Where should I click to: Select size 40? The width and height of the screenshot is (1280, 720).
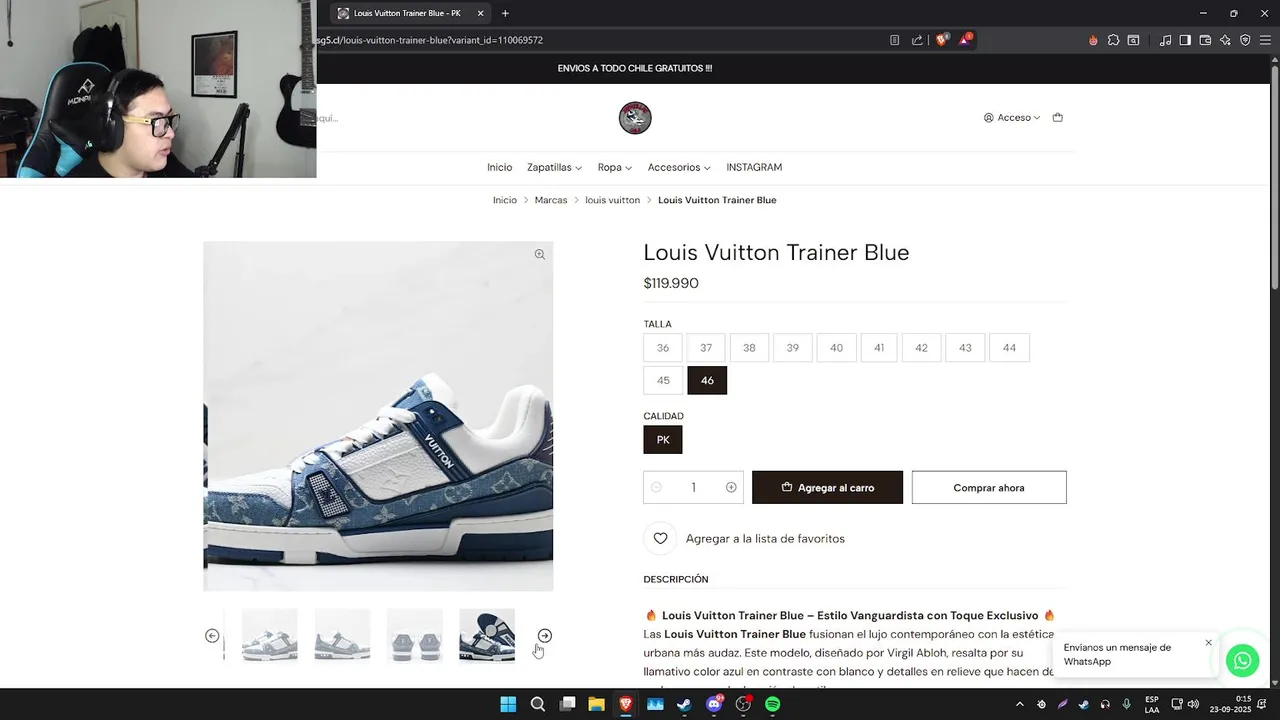click(x=836, y=348)
